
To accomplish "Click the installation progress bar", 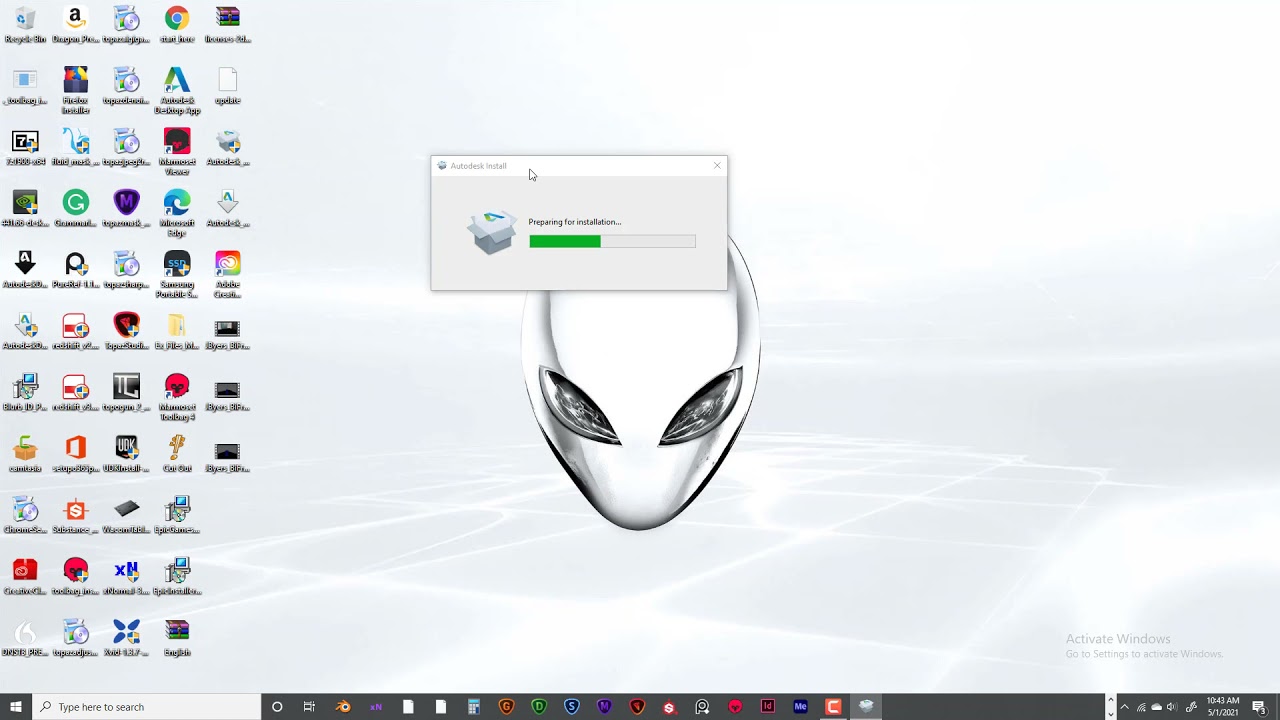I will [612, 241].
